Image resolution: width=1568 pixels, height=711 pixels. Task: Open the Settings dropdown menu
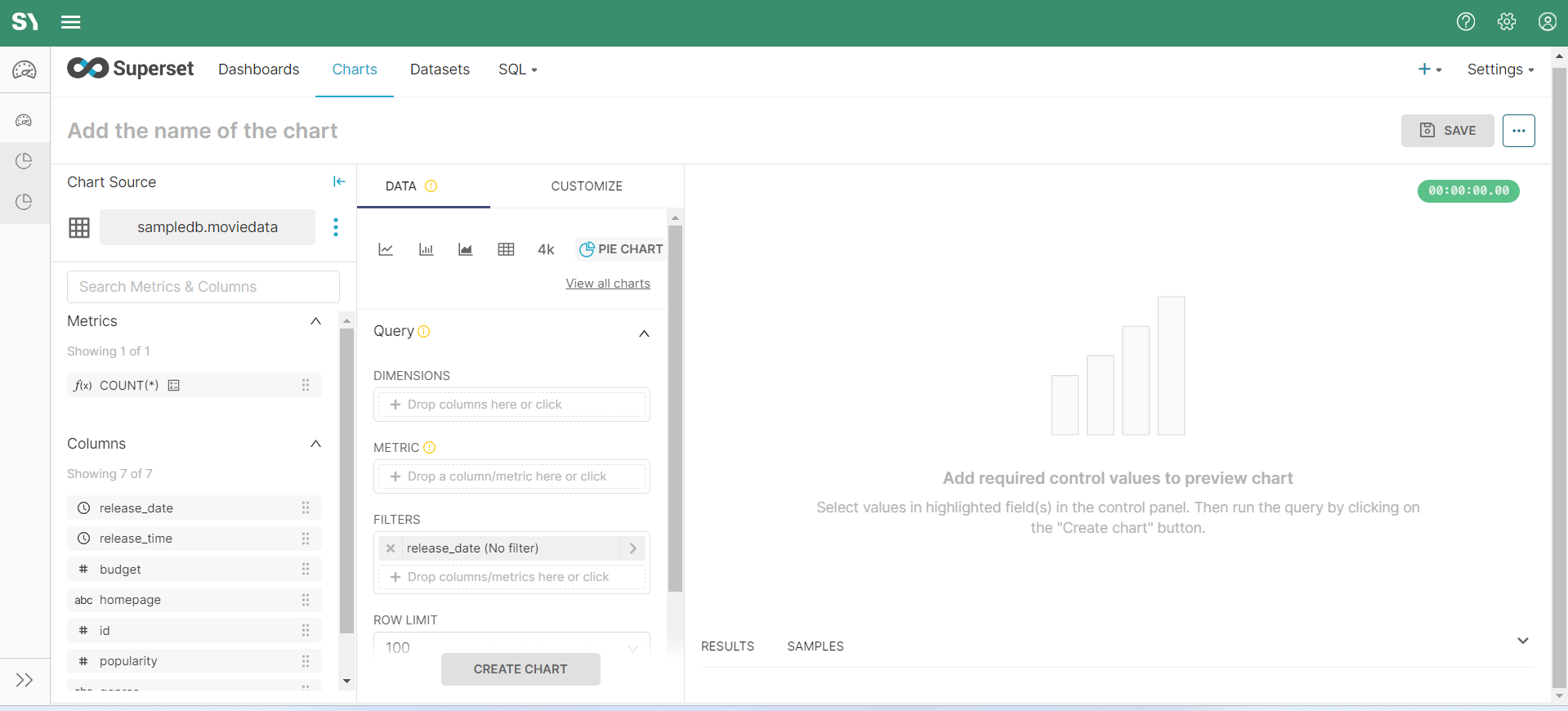coord(1500,69)
